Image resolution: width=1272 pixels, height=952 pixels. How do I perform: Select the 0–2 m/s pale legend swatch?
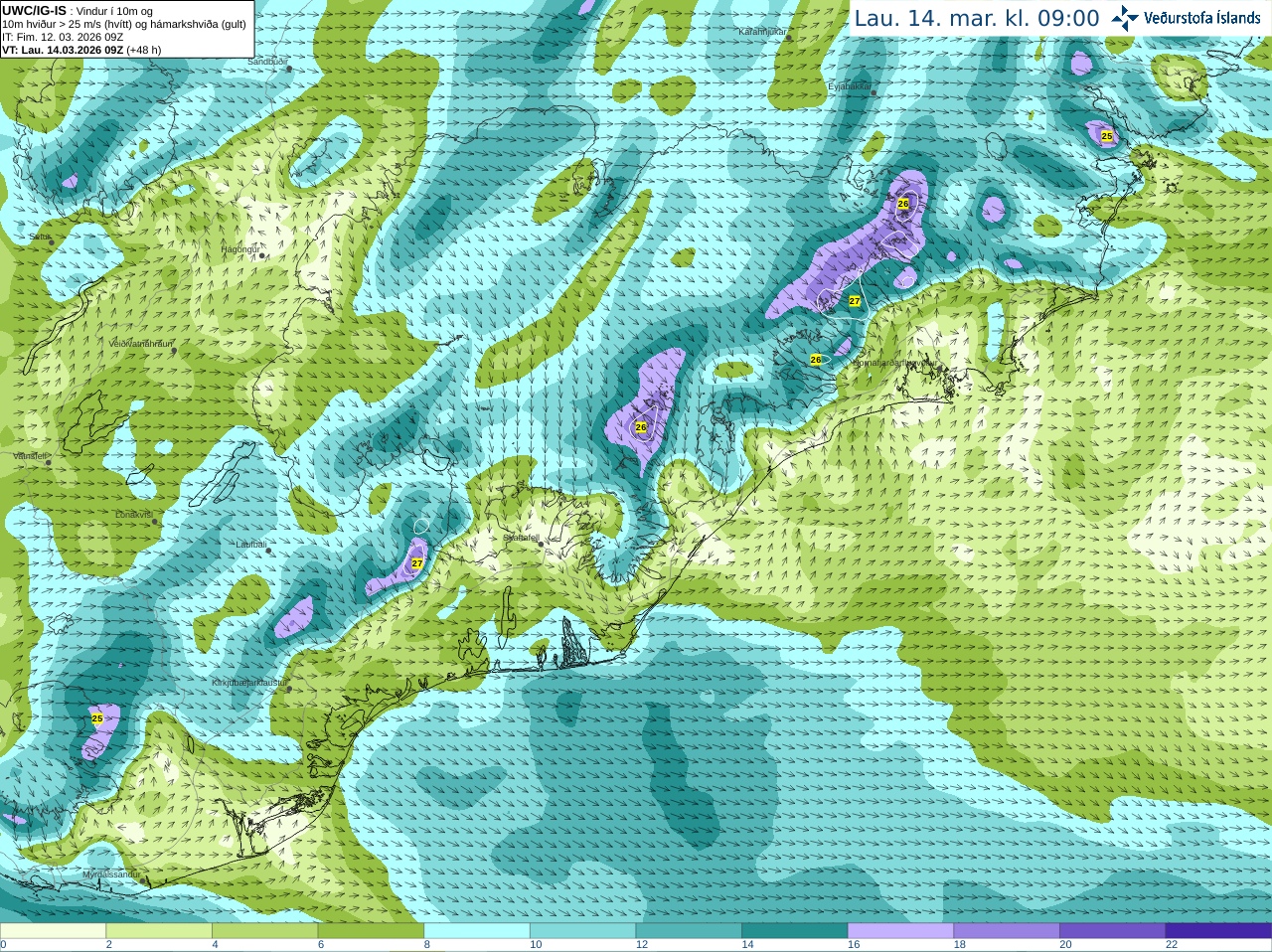click(53, 931)
